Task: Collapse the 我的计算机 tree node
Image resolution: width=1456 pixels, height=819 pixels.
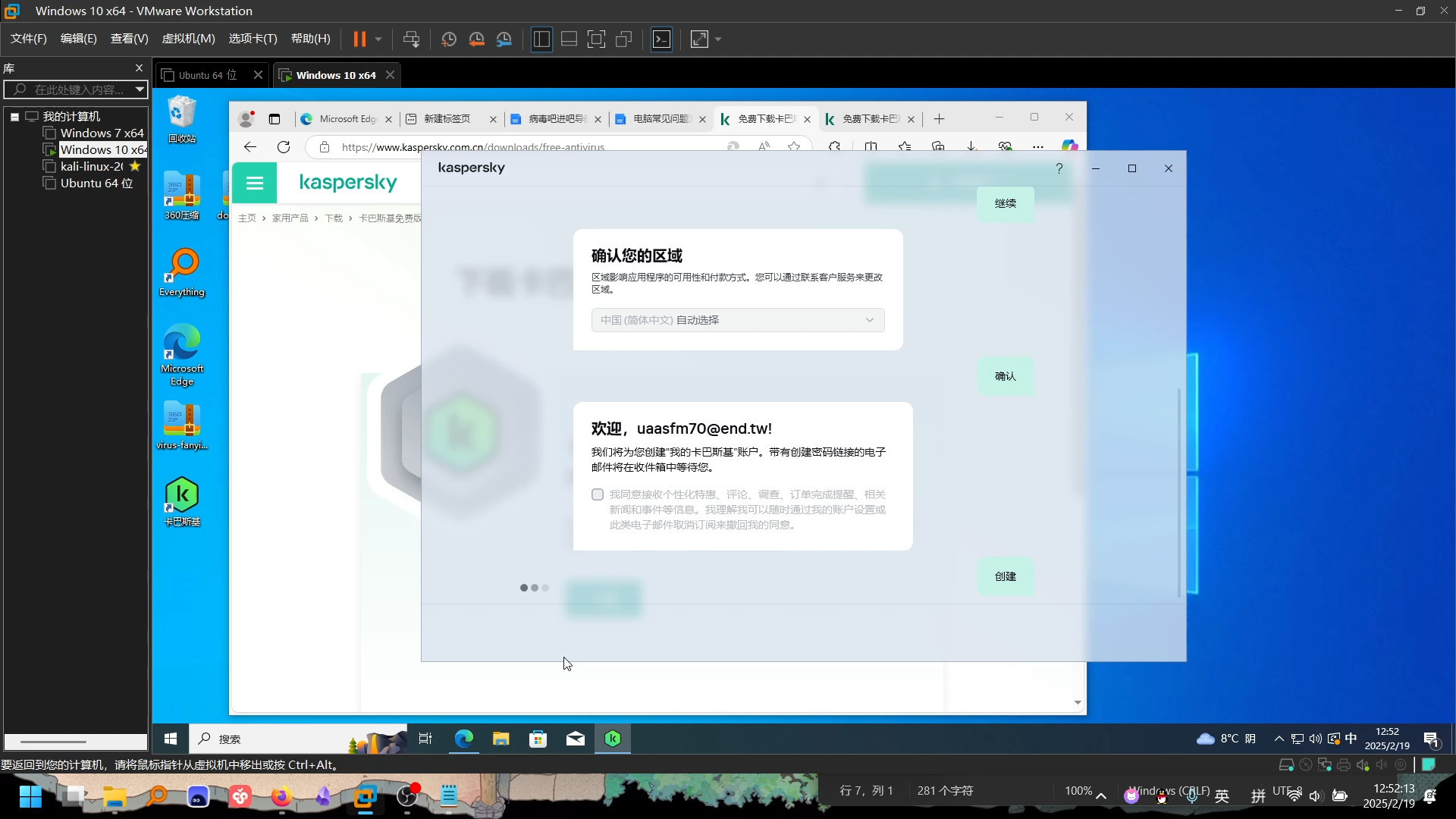Action: (x=14, y=117)
